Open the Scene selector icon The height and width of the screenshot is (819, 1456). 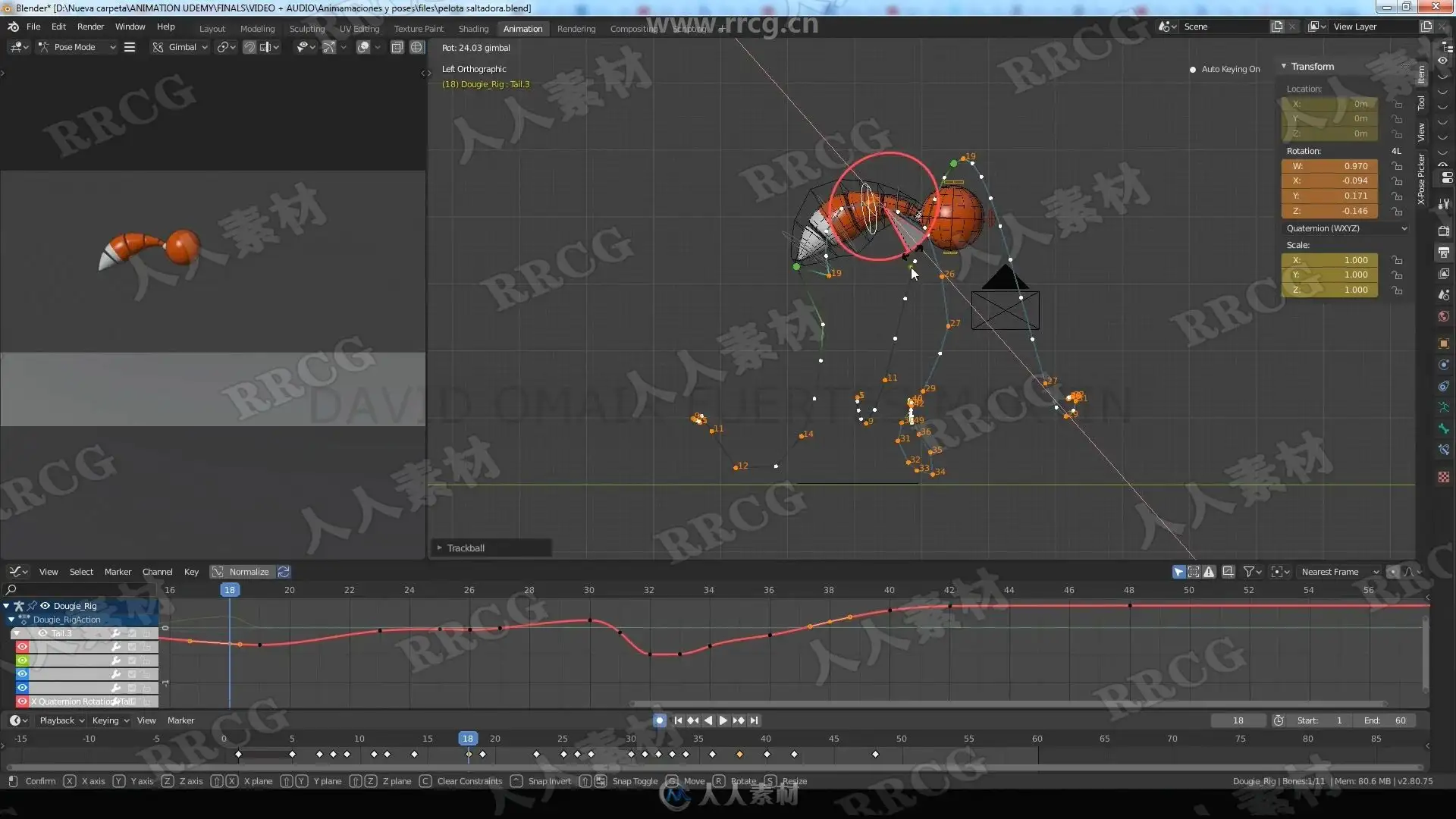click(1168, 27)
